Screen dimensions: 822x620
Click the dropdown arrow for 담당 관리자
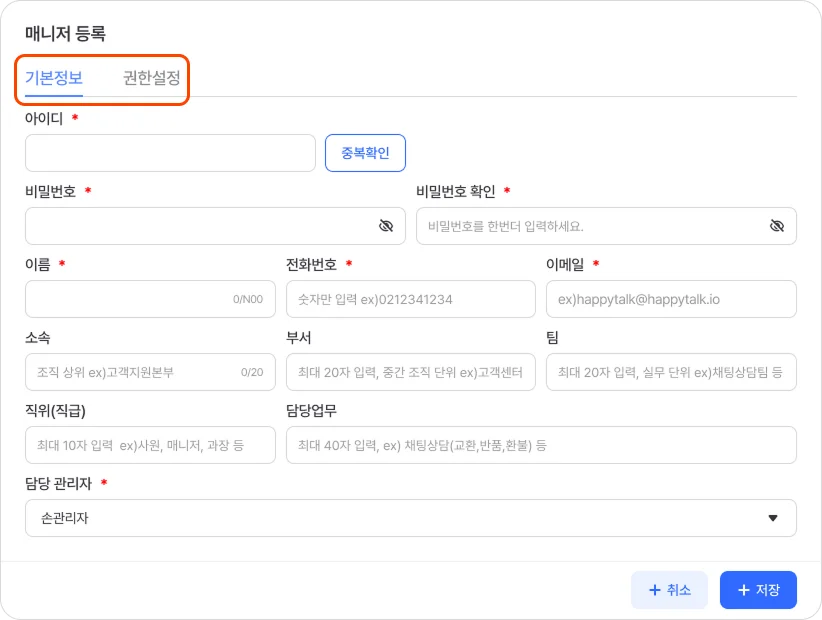tap(772, 518)
